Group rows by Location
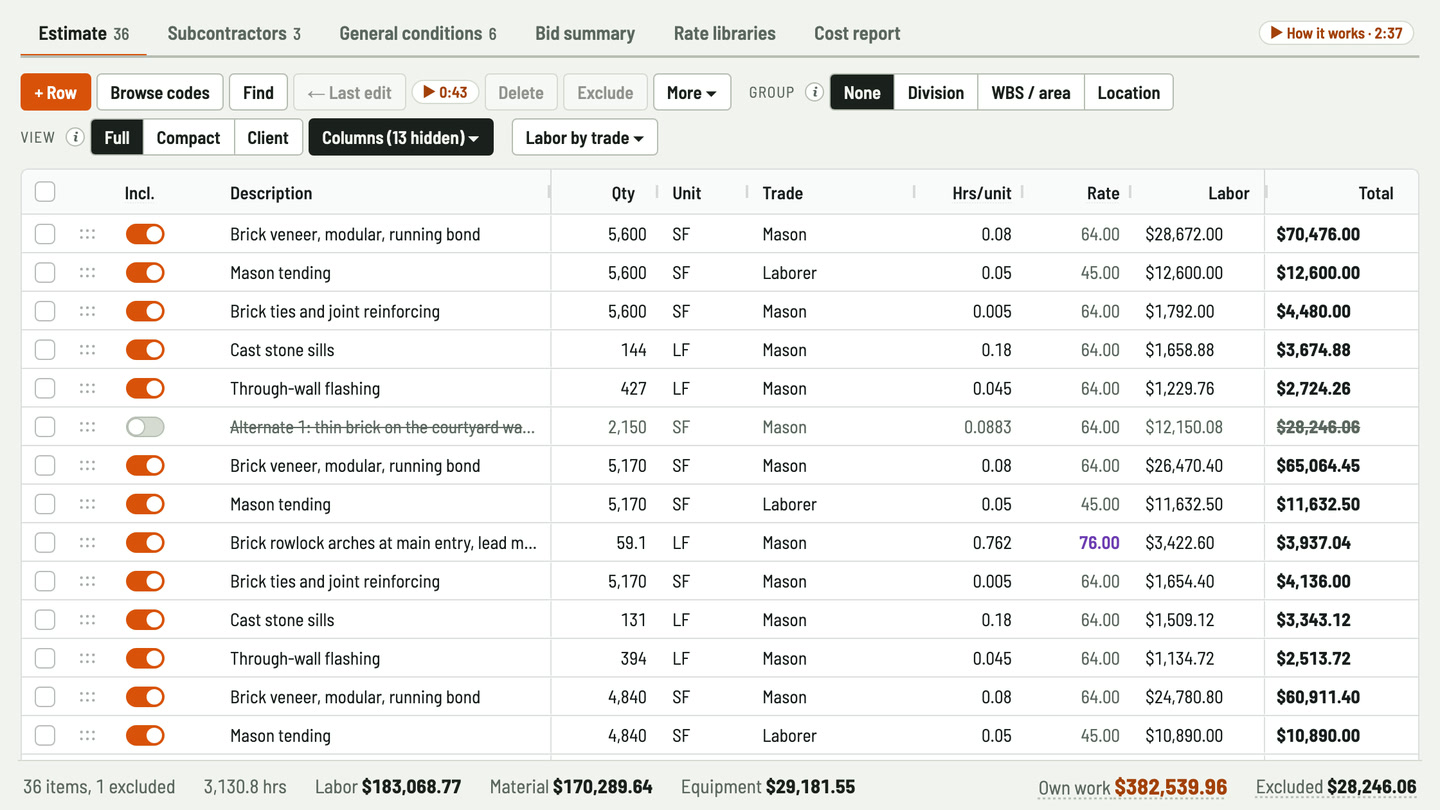The image size is (1440, 810). coord(1129,92)
